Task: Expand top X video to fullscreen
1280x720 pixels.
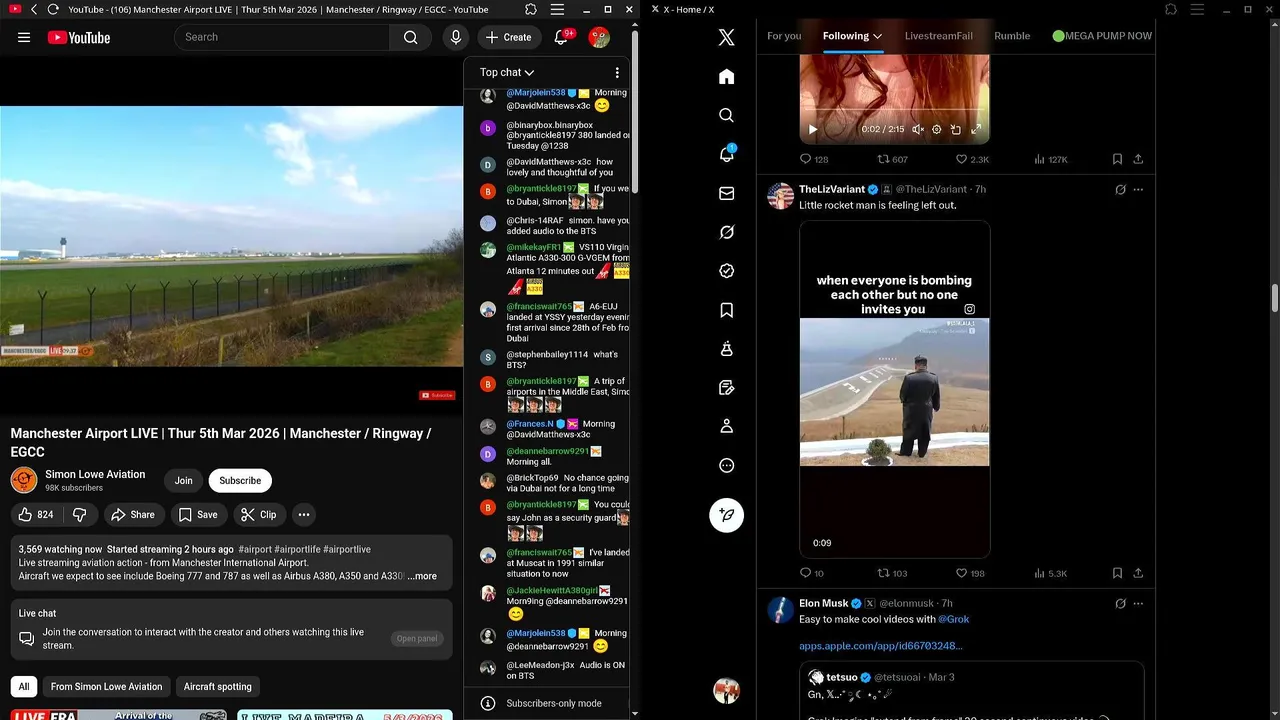Action: 976,129
